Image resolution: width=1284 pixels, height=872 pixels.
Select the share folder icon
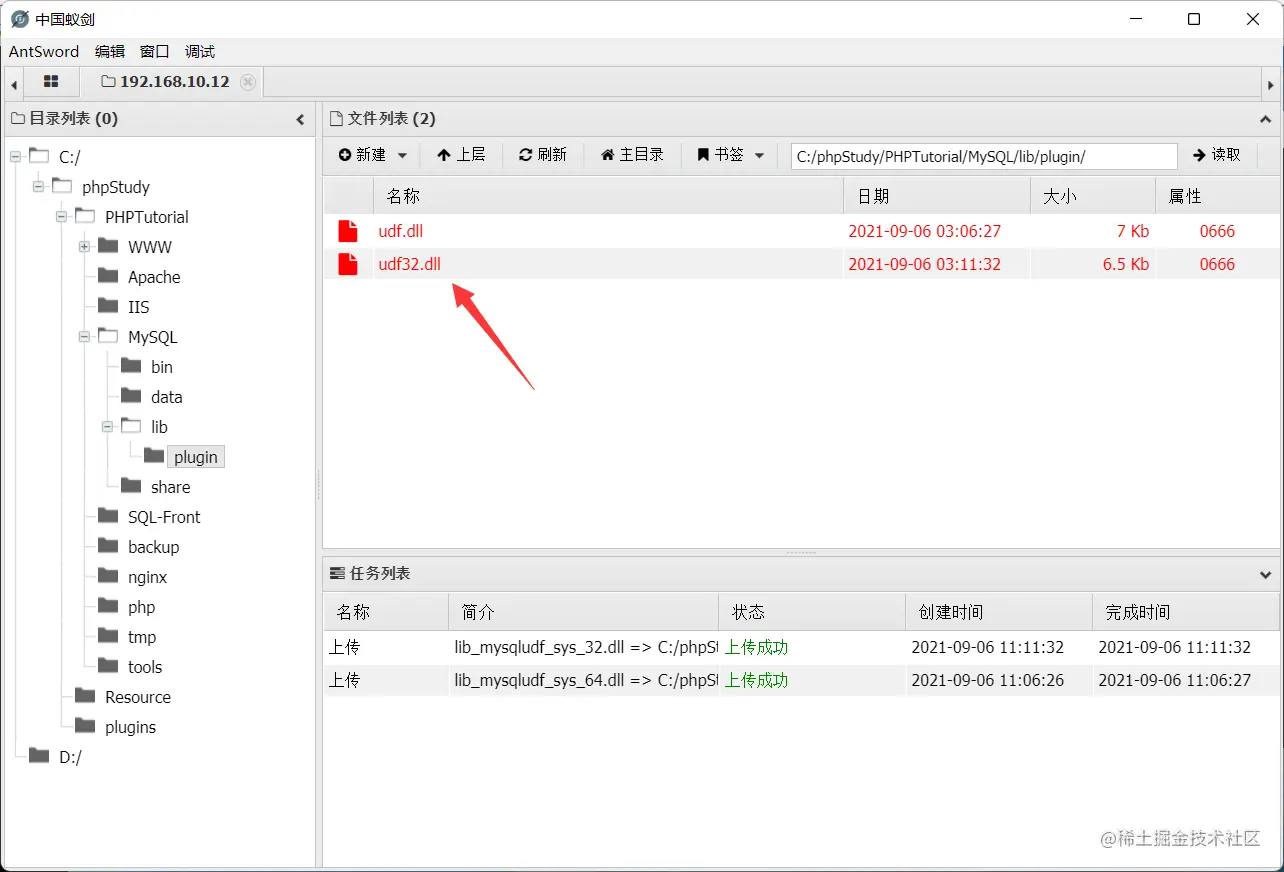click(131, 486)
